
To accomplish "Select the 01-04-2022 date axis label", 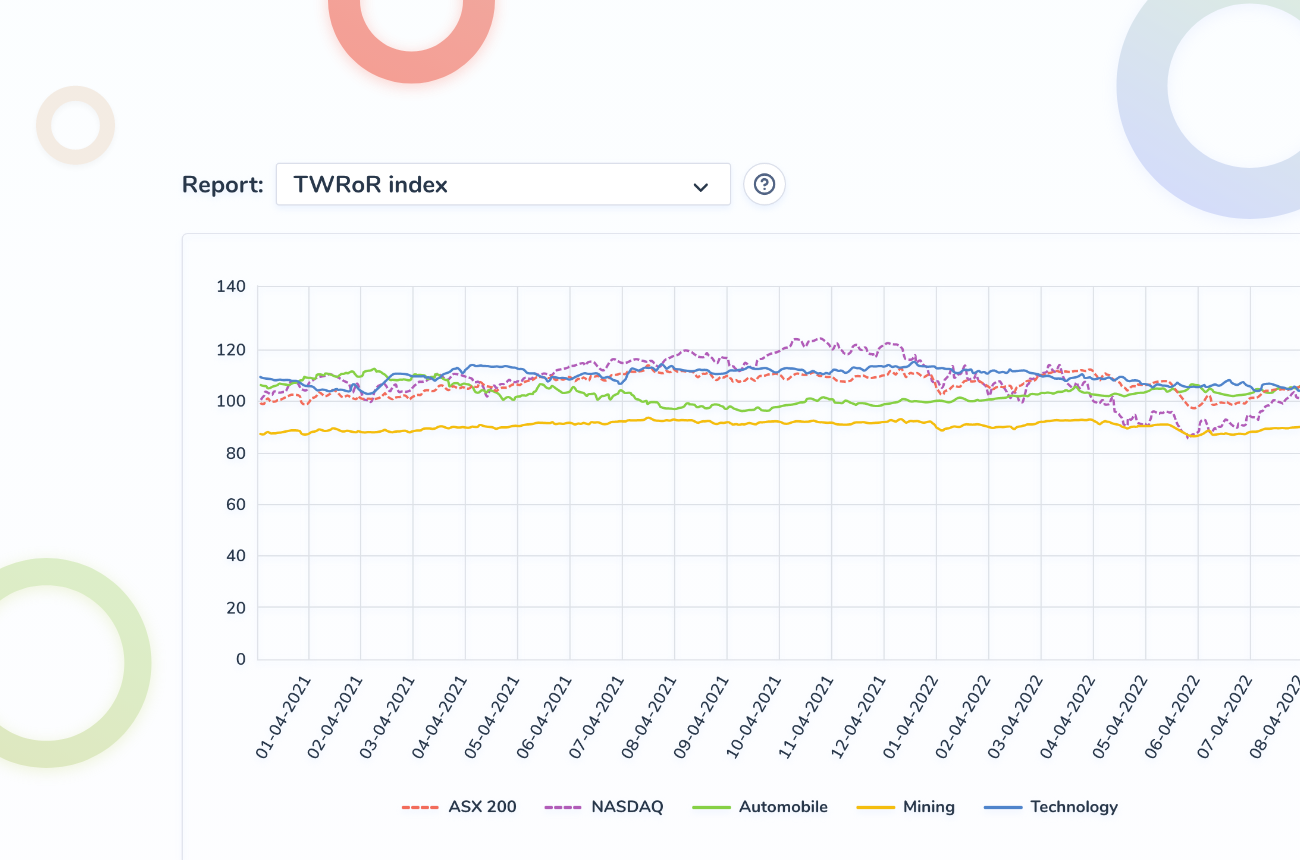I will (911, 718).
